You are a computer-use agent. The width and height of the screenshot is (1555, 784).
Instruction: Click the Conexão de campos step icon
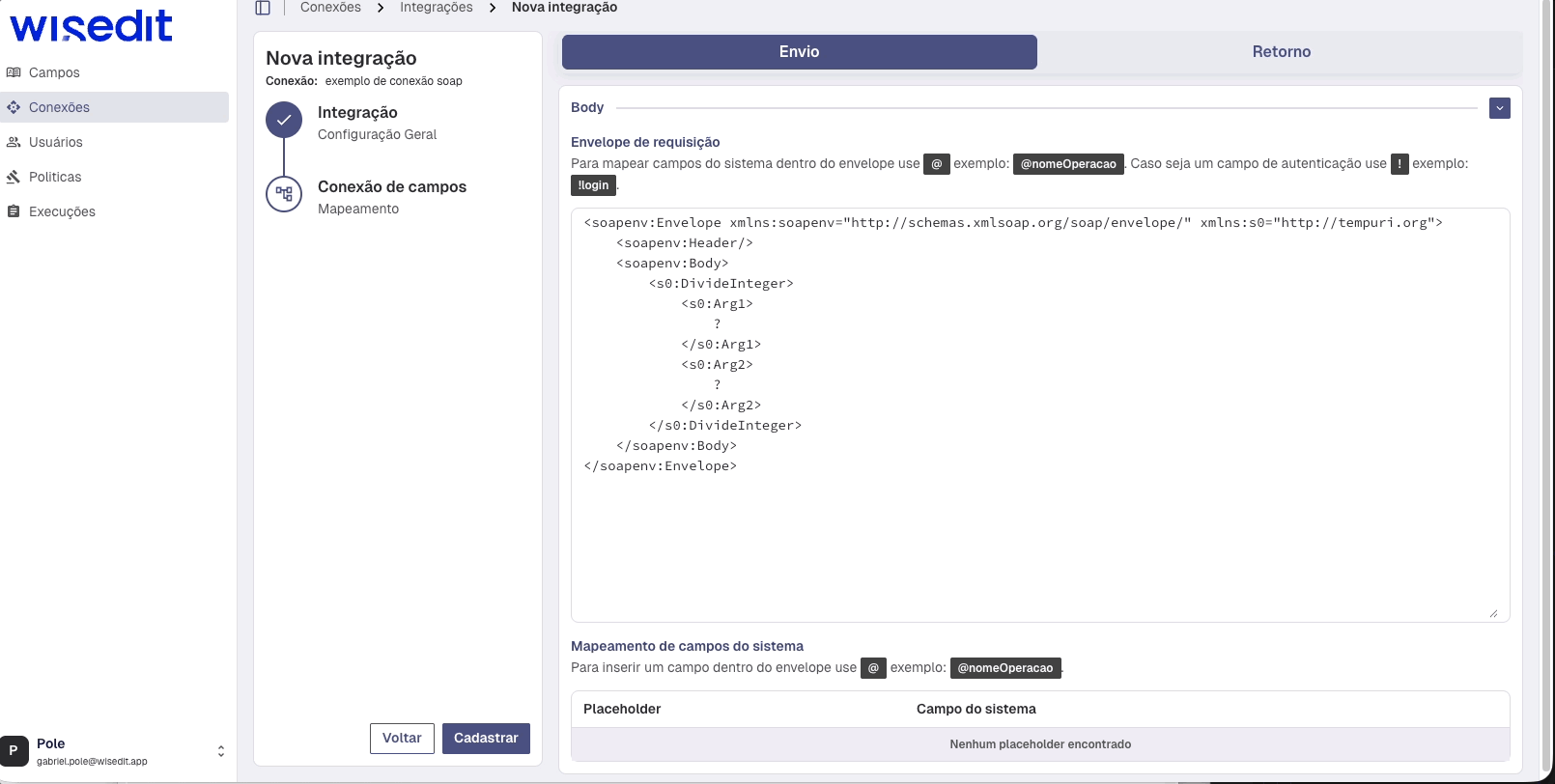pos(284,194)
